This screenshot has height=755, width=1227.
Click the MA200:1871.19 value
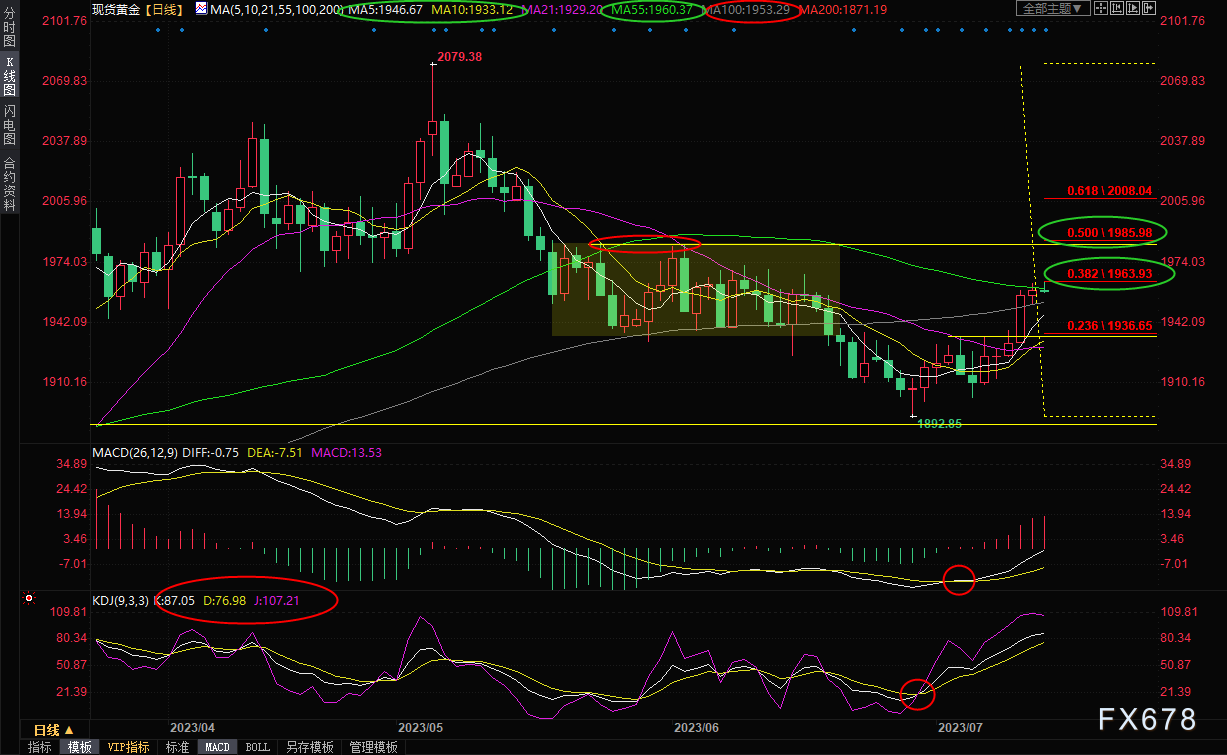point(841,9)
